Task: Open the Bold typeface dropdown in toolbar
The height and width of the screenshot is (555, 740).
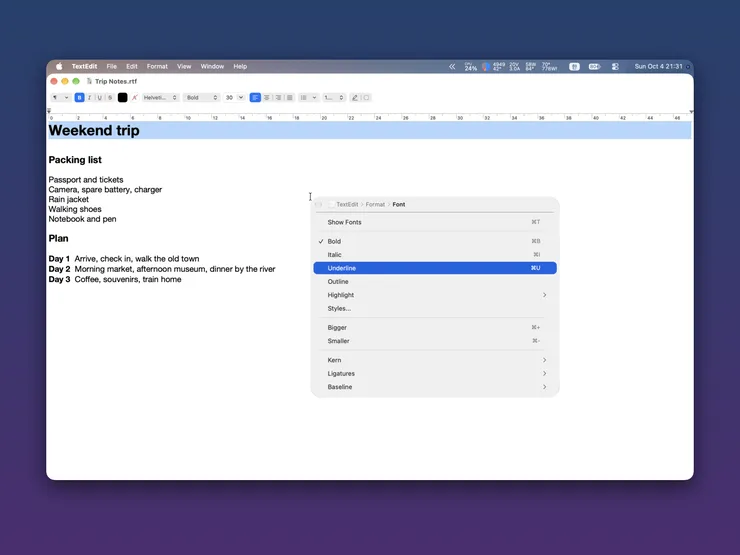Action: tap(202, 98)
